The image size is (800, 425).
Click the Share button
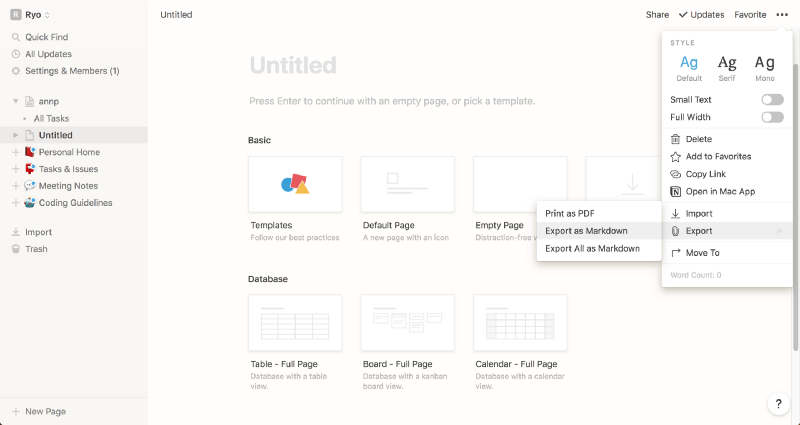coord(657,15)
